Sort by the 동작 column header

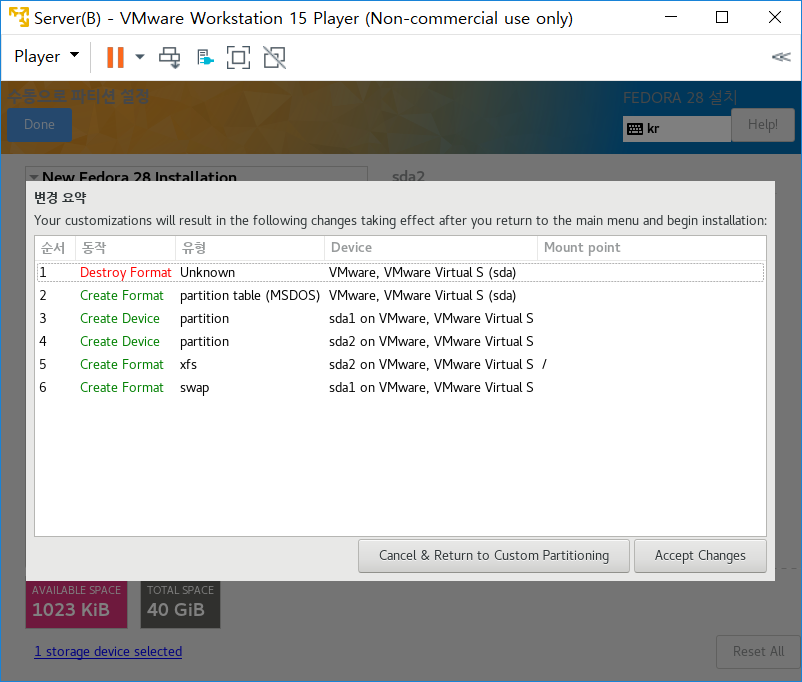coord(125,248)
